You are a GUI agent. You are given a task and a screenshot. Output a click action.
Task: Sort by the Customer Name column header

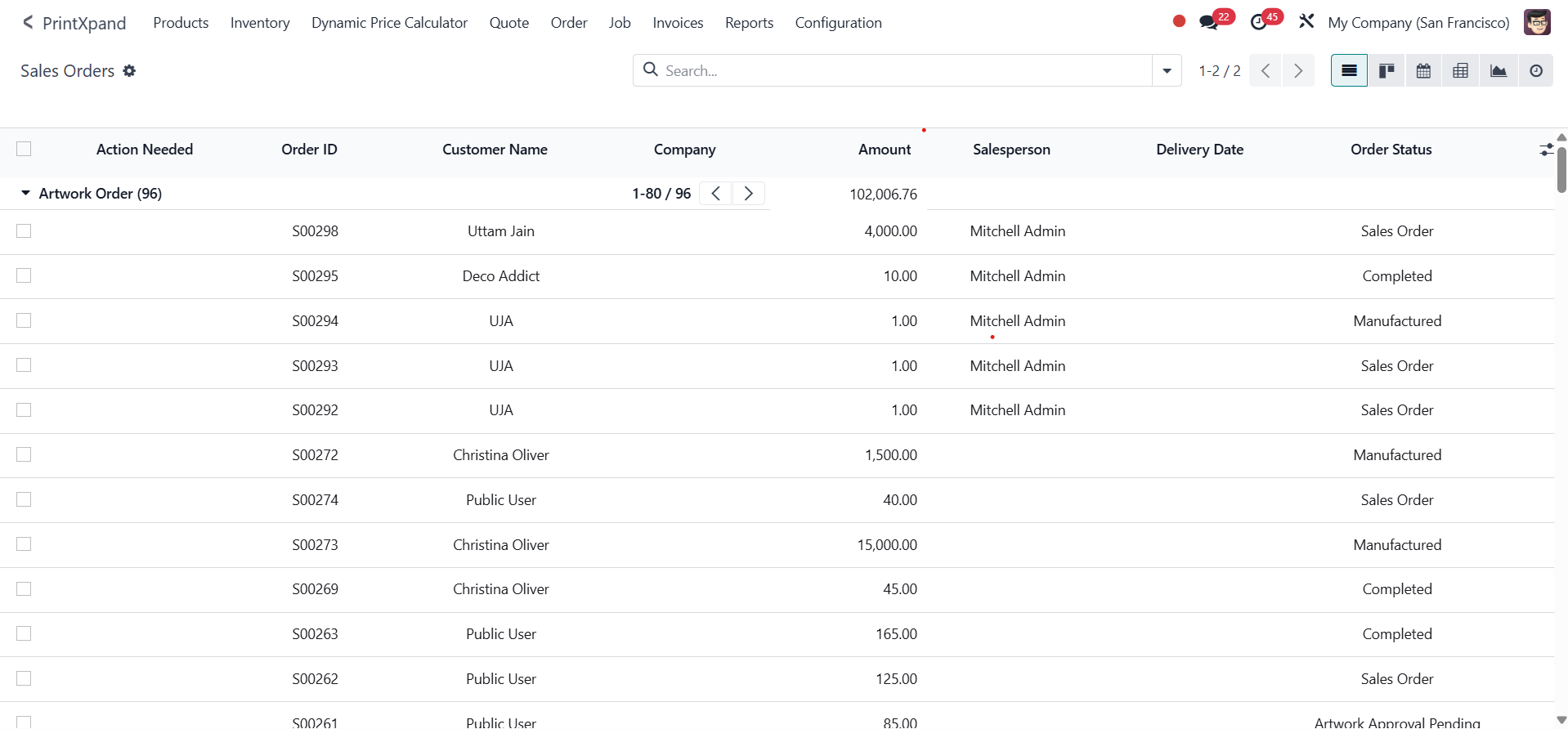coord(495,150)
